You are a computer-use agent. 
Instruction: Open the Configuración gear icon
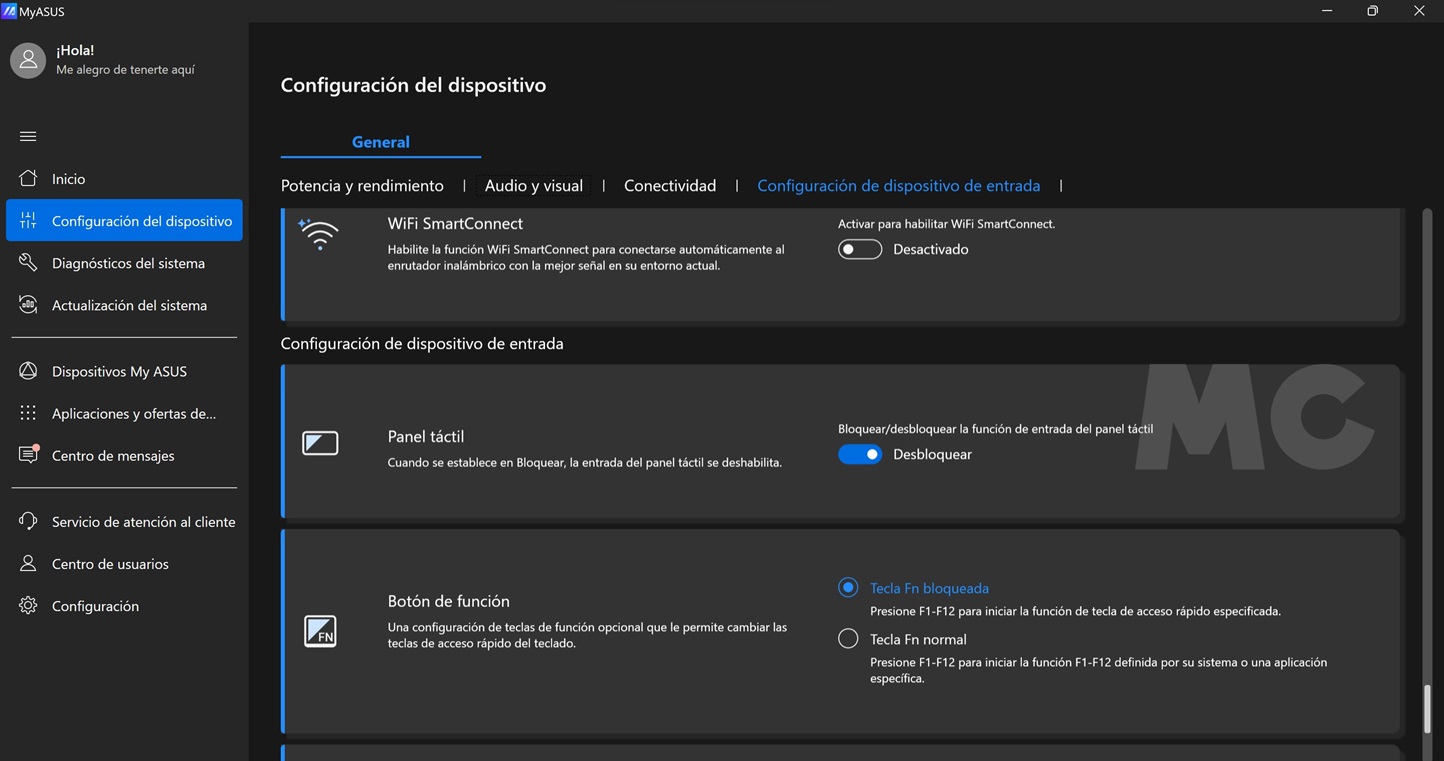click(x=28, y=606)
